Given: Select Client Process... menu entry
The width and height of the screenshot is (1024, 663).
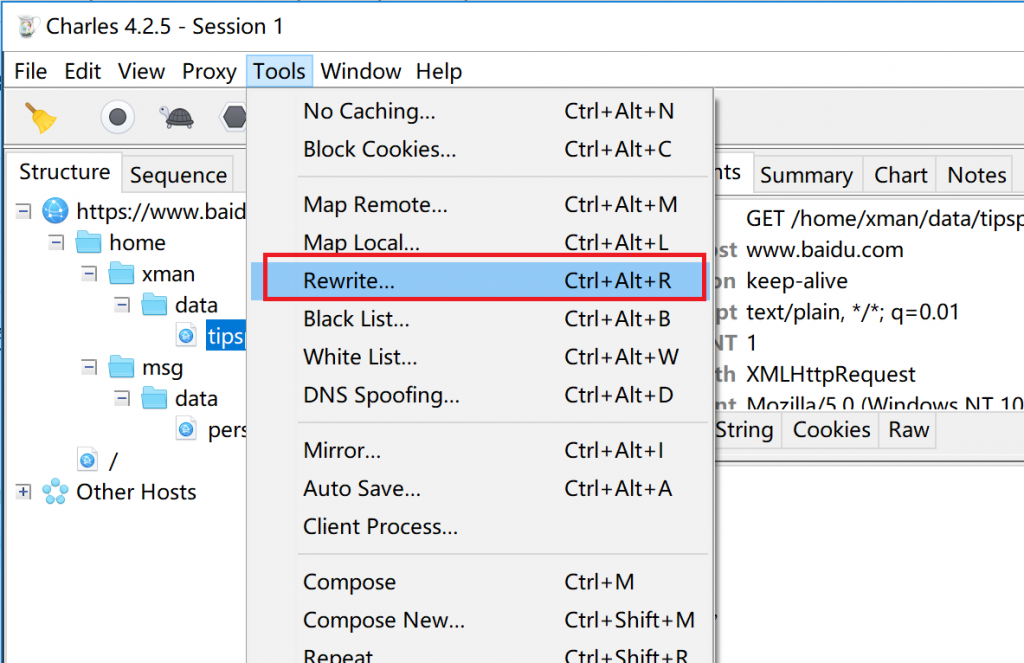Looking at the screenshot, I should coord(482,526).
